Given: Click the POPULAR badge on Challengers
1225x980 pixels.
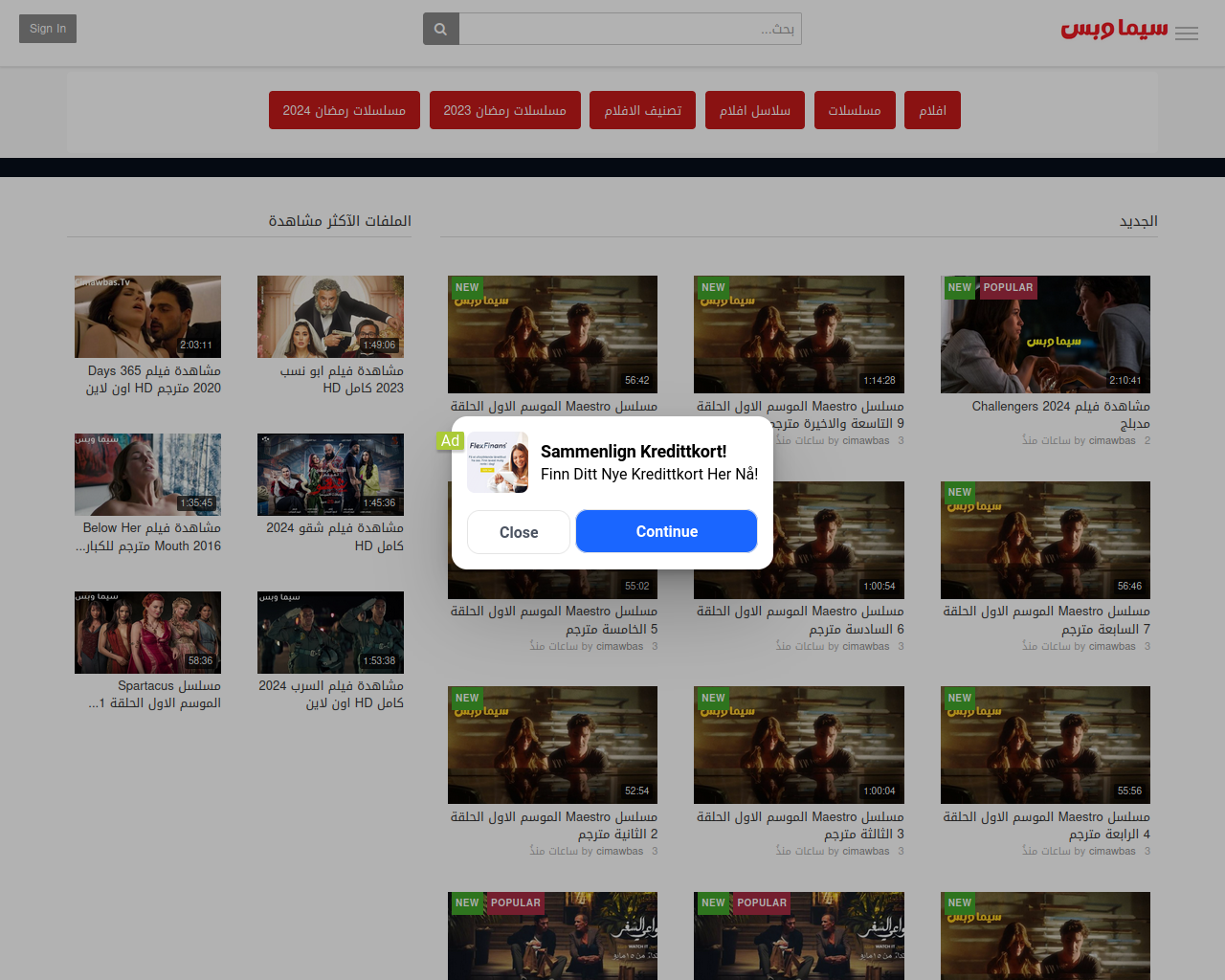Looking at the screenshot, I should click(x=1008, y=287).
